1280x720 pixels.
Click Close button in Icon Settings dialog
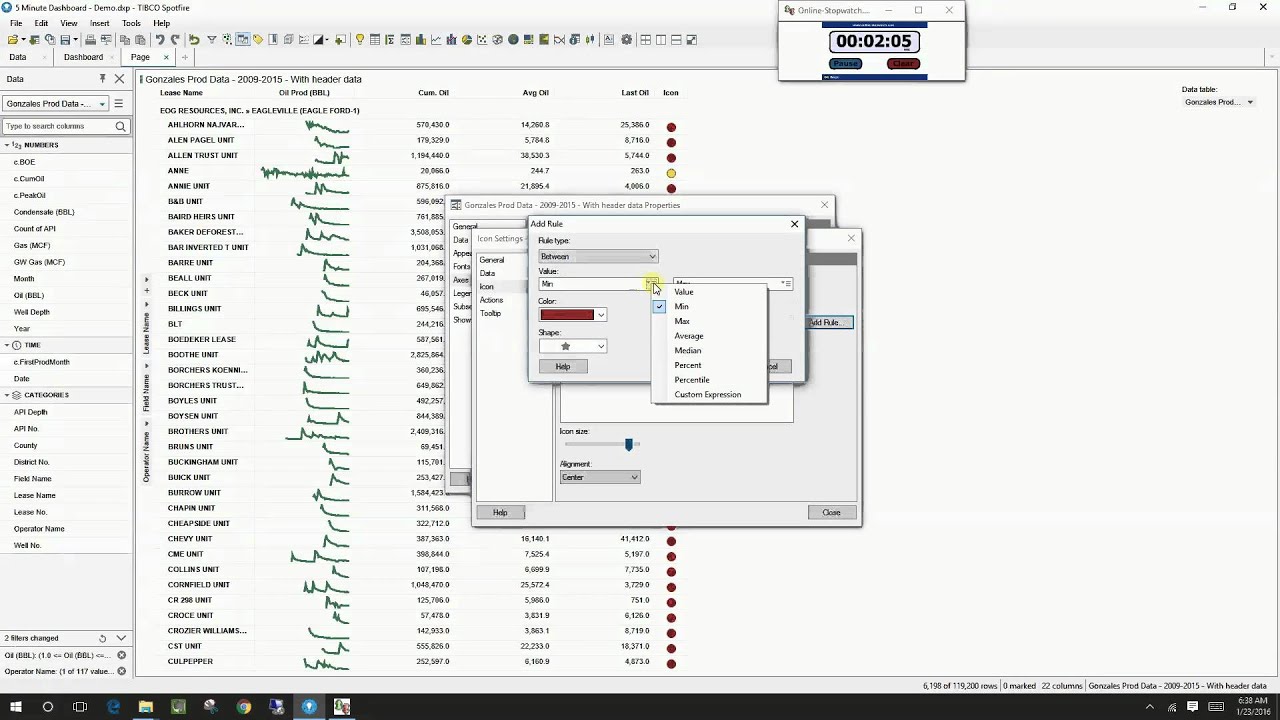(x=831, y=513)
